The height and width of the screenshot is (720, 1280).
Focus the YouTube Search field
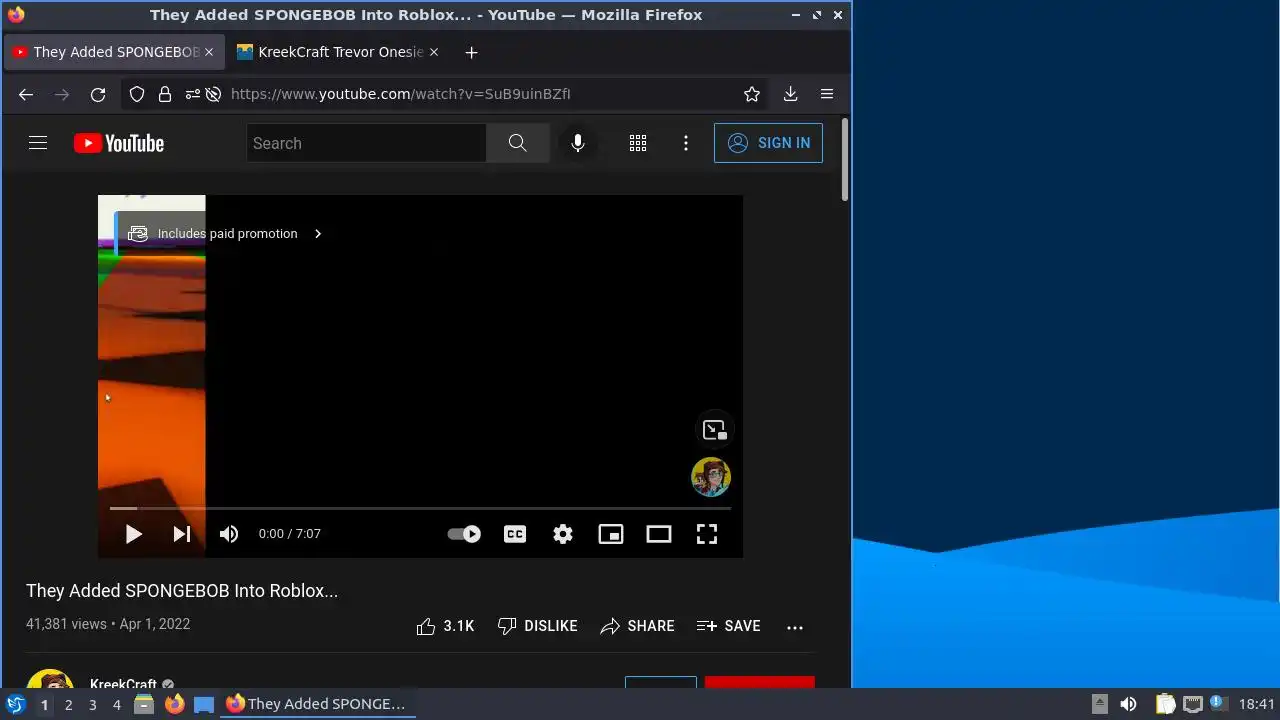366,143
